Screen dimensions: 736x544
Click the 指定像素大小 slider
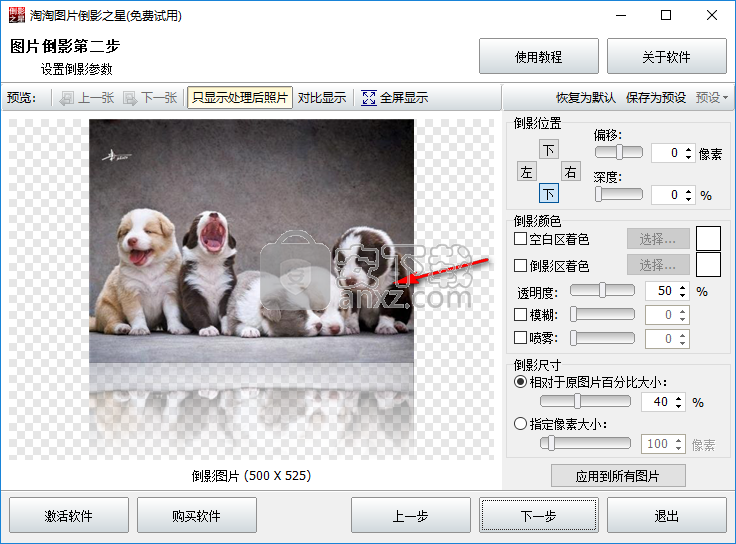tap(585, 443)
